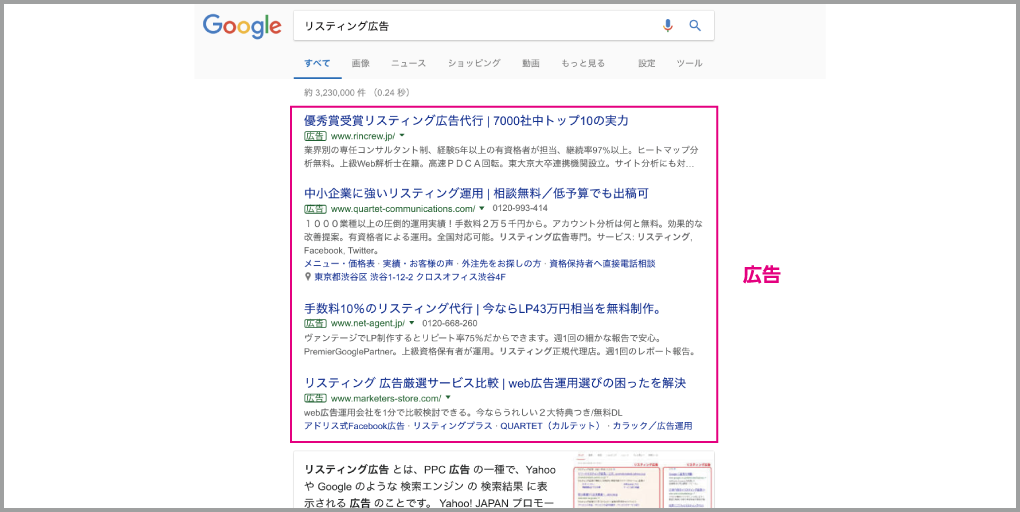Click the search box containing リスティング広告
This screenshot has height=512, width=1020.
(x=503, y=26)
